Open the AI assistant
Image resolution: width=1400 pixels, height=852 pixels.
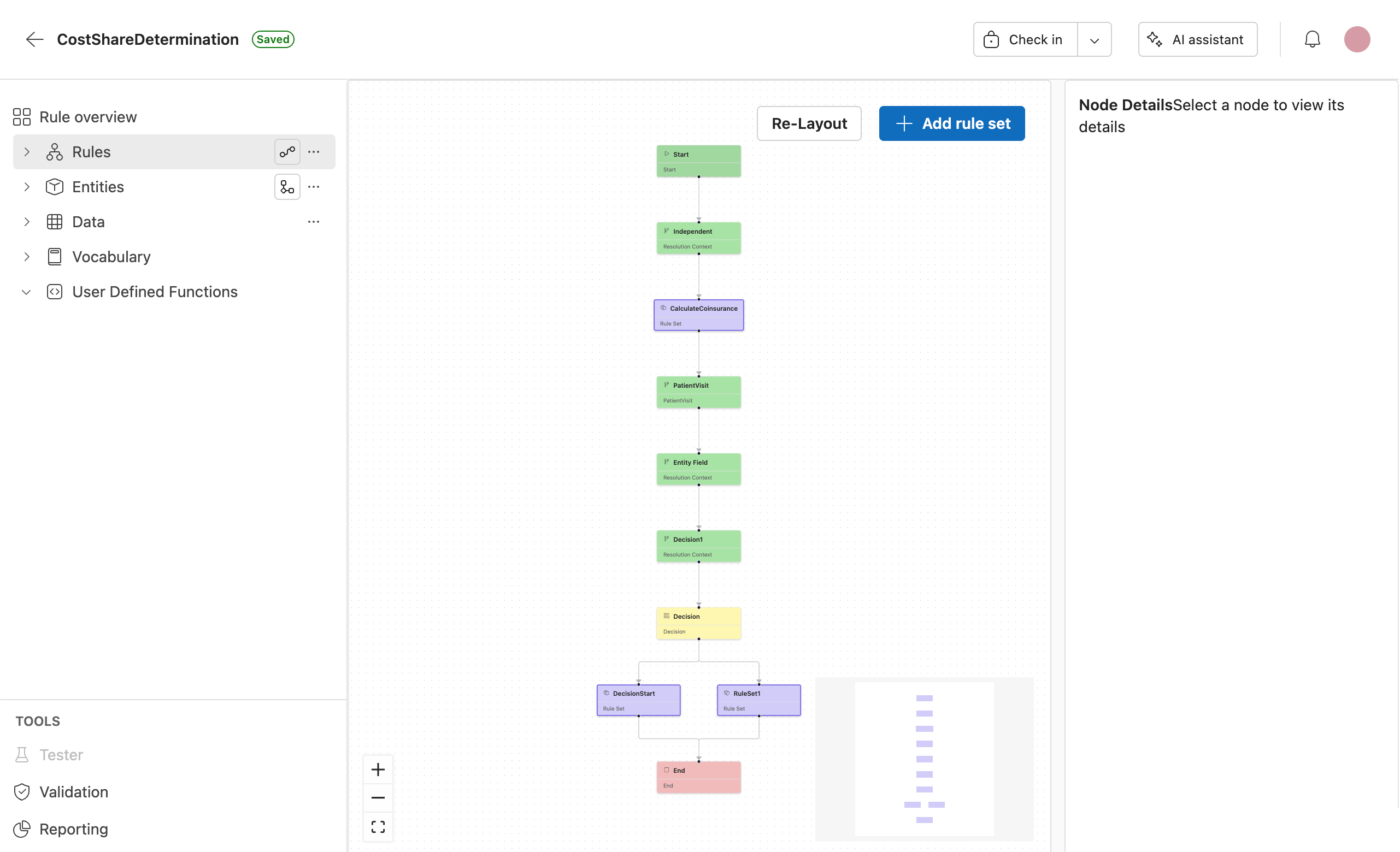pos(1197,39)
